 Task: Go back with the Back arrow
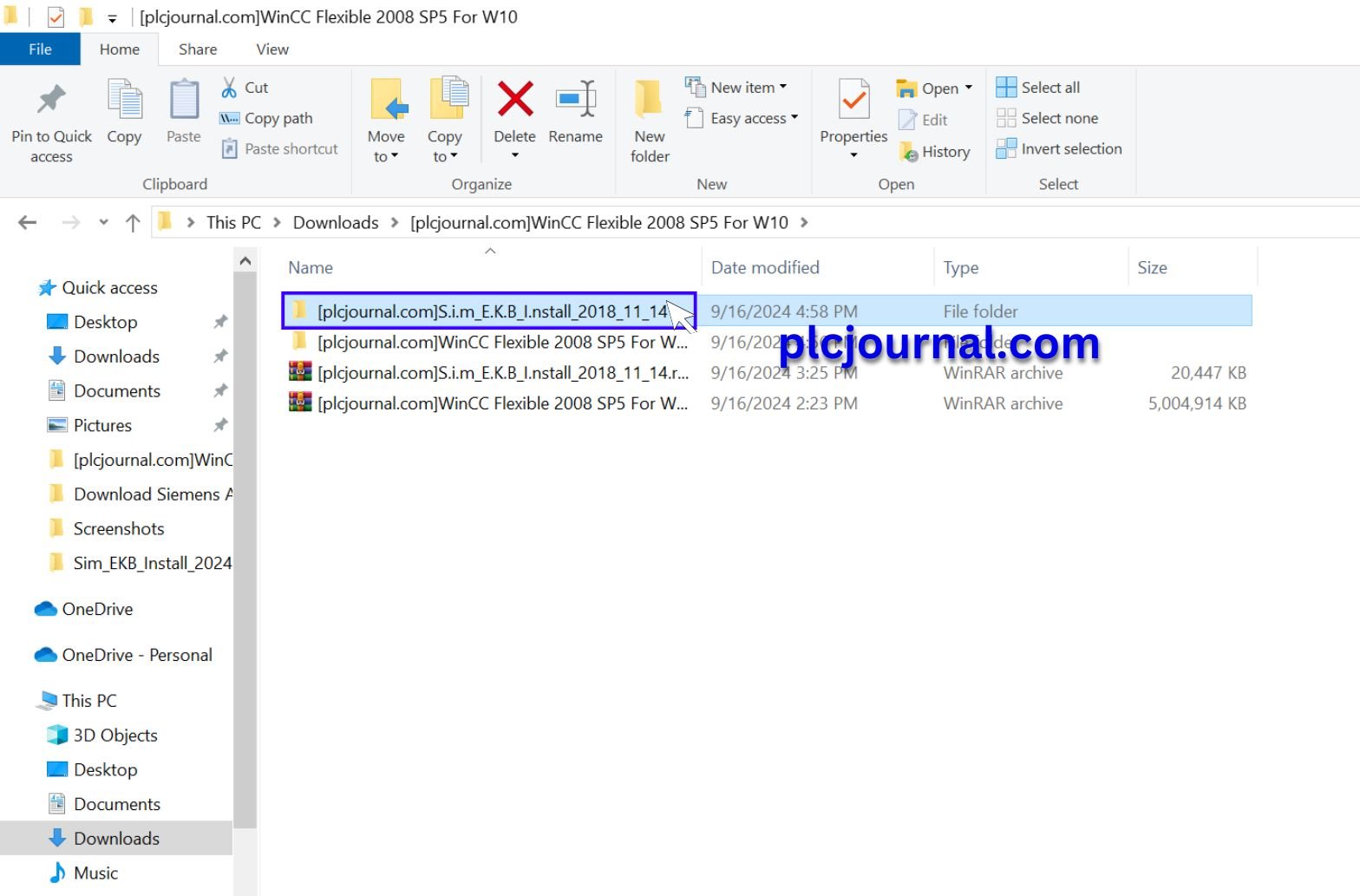[x=28, y=223]
